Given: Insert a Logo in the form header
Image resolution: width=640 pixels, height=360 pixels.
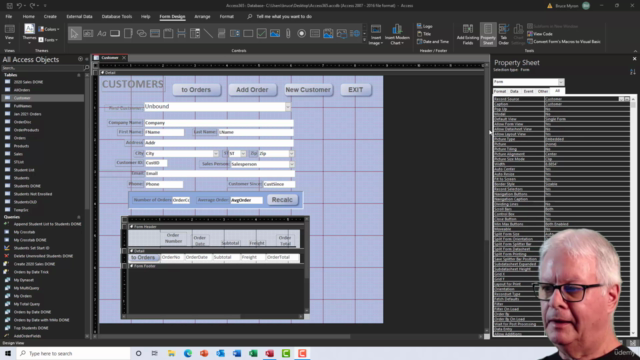Looking at the screenshot, I should (424, 26).
